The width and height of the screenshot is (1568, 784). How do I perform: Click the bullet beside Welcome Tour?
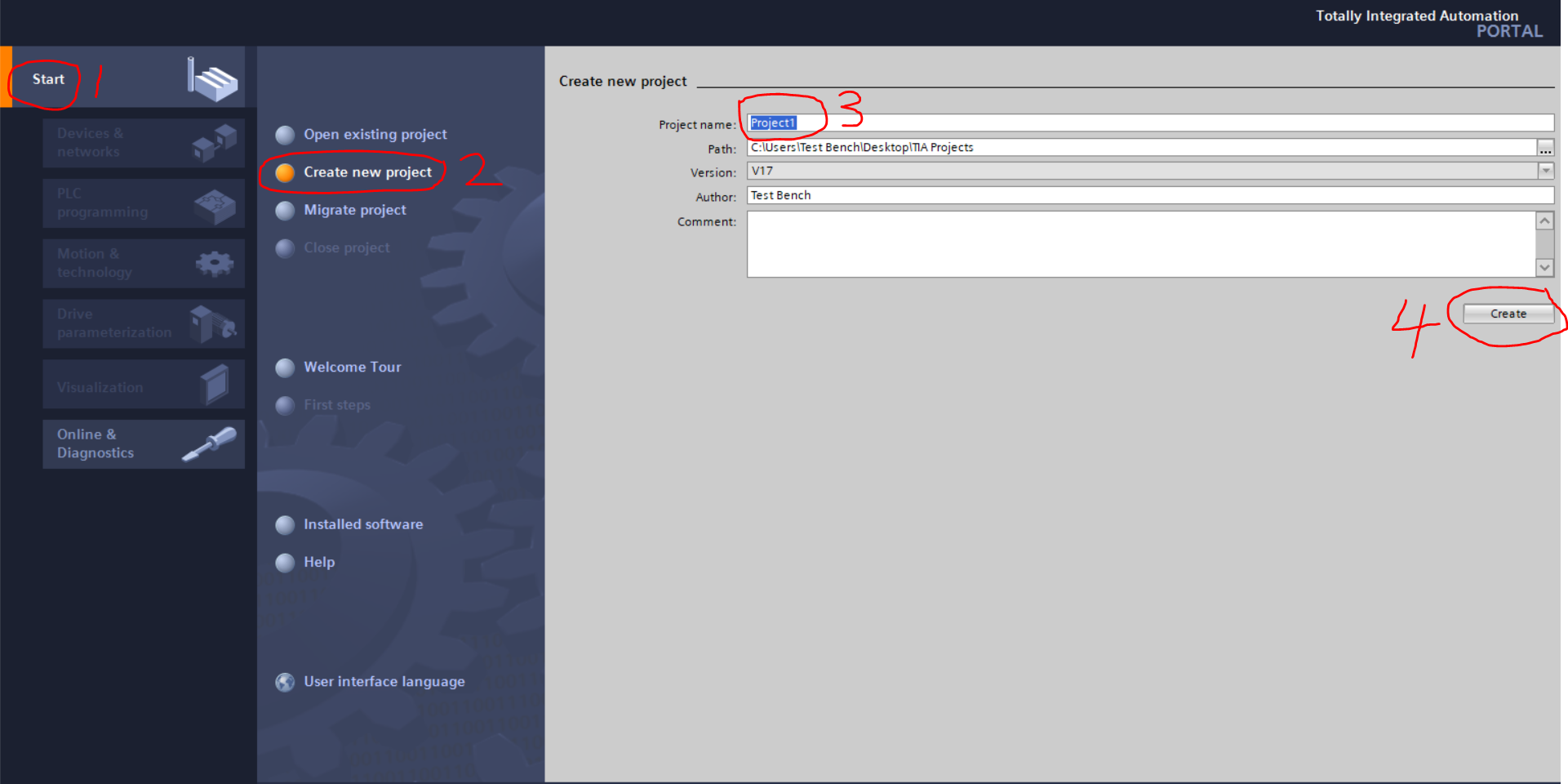tap(285, 367)
